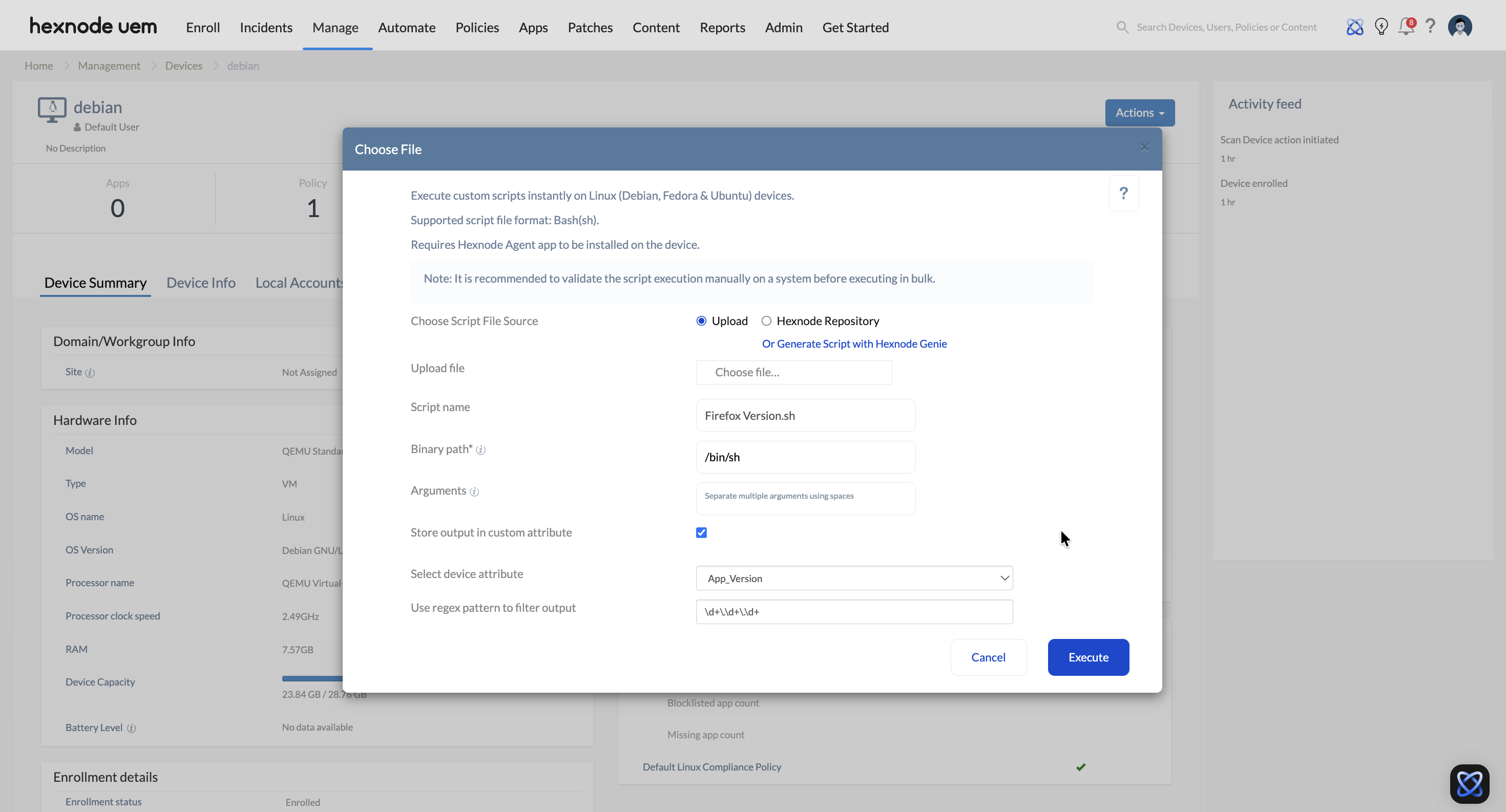The height and width of the screenshot is (812, 1506).
Task: Open the Enroll menu
Action: coord(203,27)
